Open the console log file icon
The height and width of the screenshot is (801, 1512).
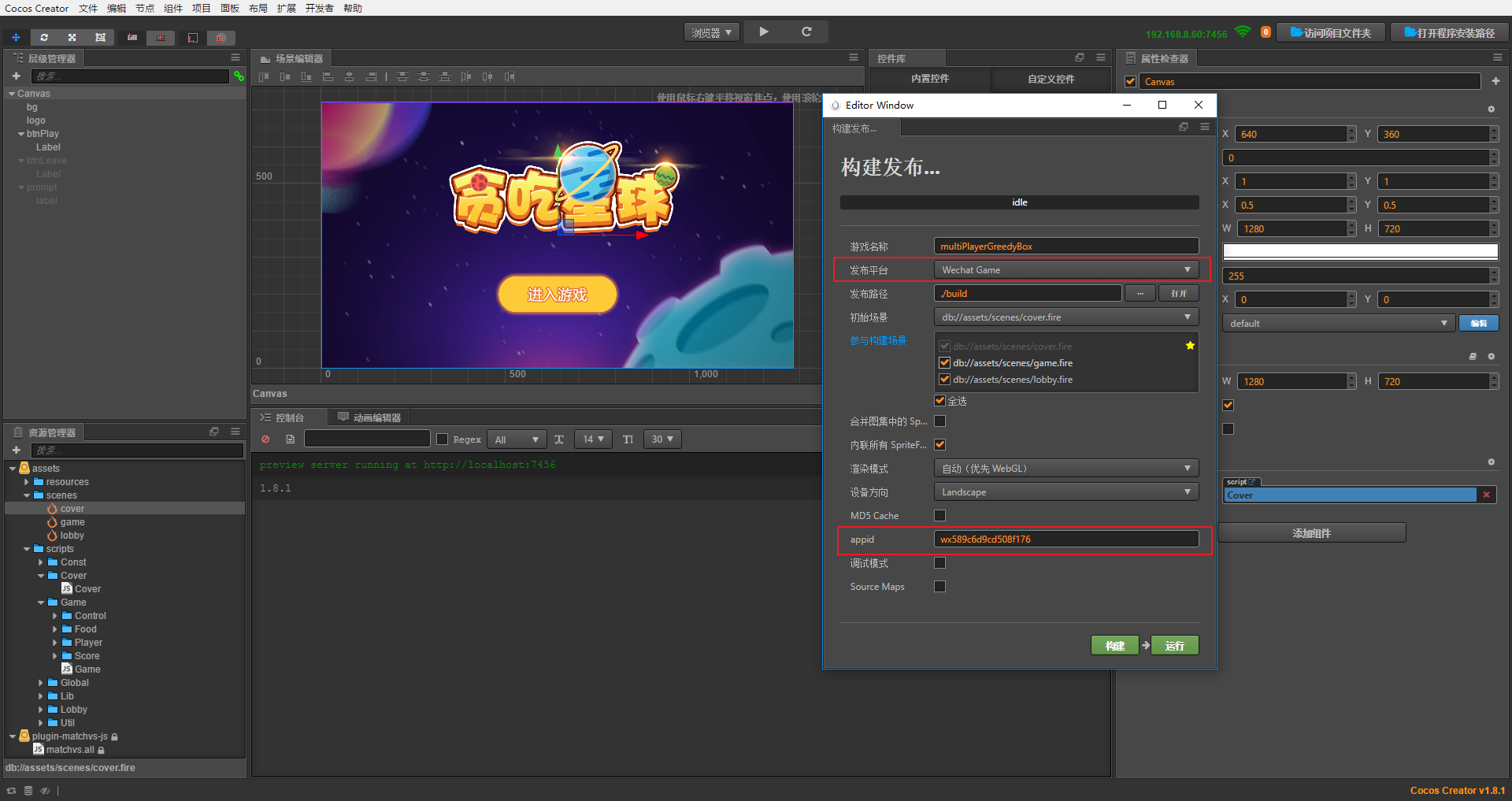290,439
